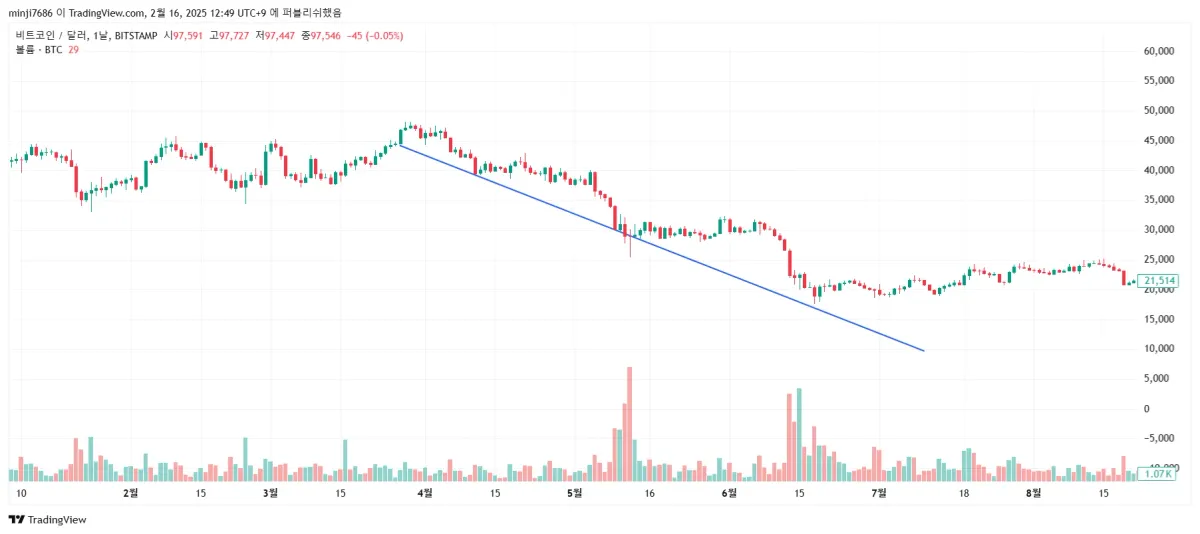Click the TradingView logo at bottom left
1200x534 pixels.
47,520
